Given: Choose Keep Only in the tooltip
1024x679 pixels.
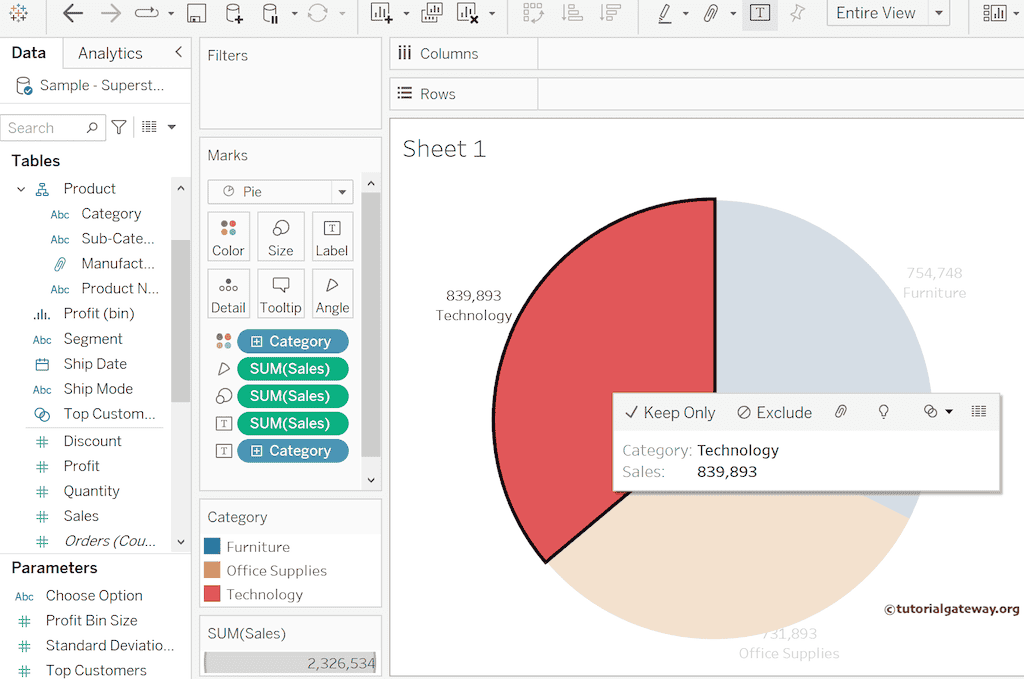Looking at the screenshot, I should (669, 412).
